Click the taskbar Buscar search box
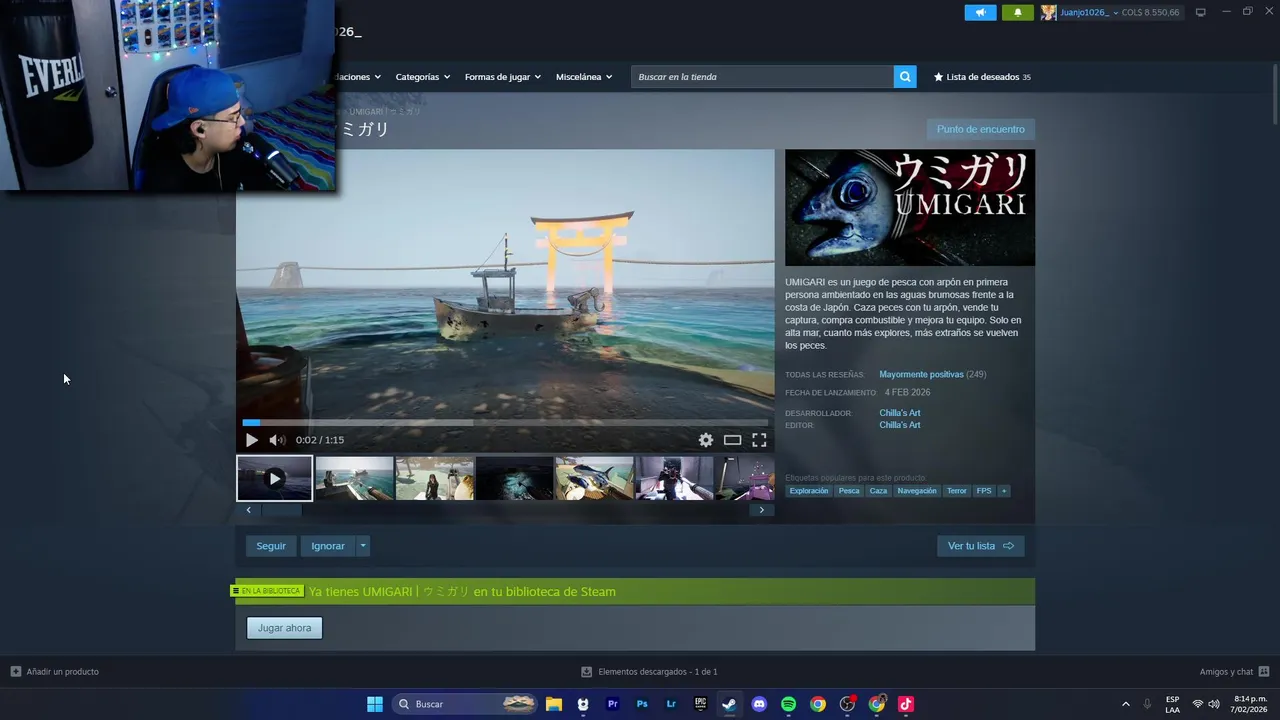Screen dimensions: 1280x720 466,704
